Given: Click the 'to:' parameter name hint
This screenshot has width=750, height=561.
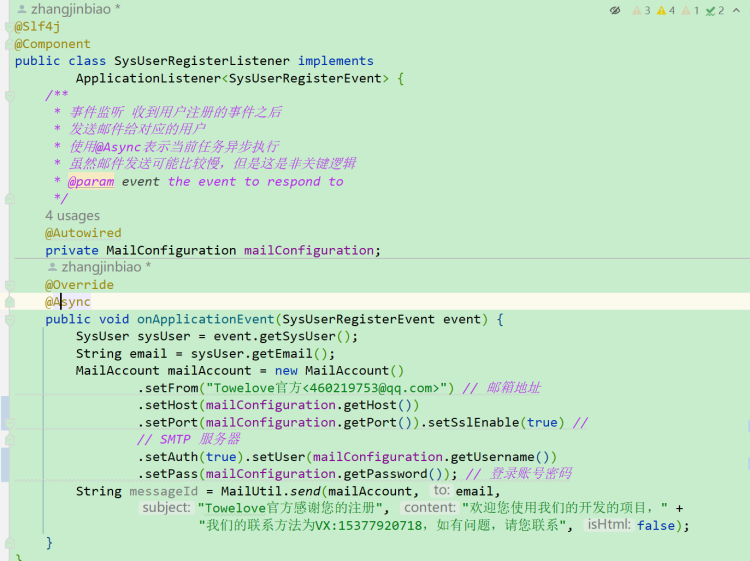Looking at the screenshot, I should point(441,490).
